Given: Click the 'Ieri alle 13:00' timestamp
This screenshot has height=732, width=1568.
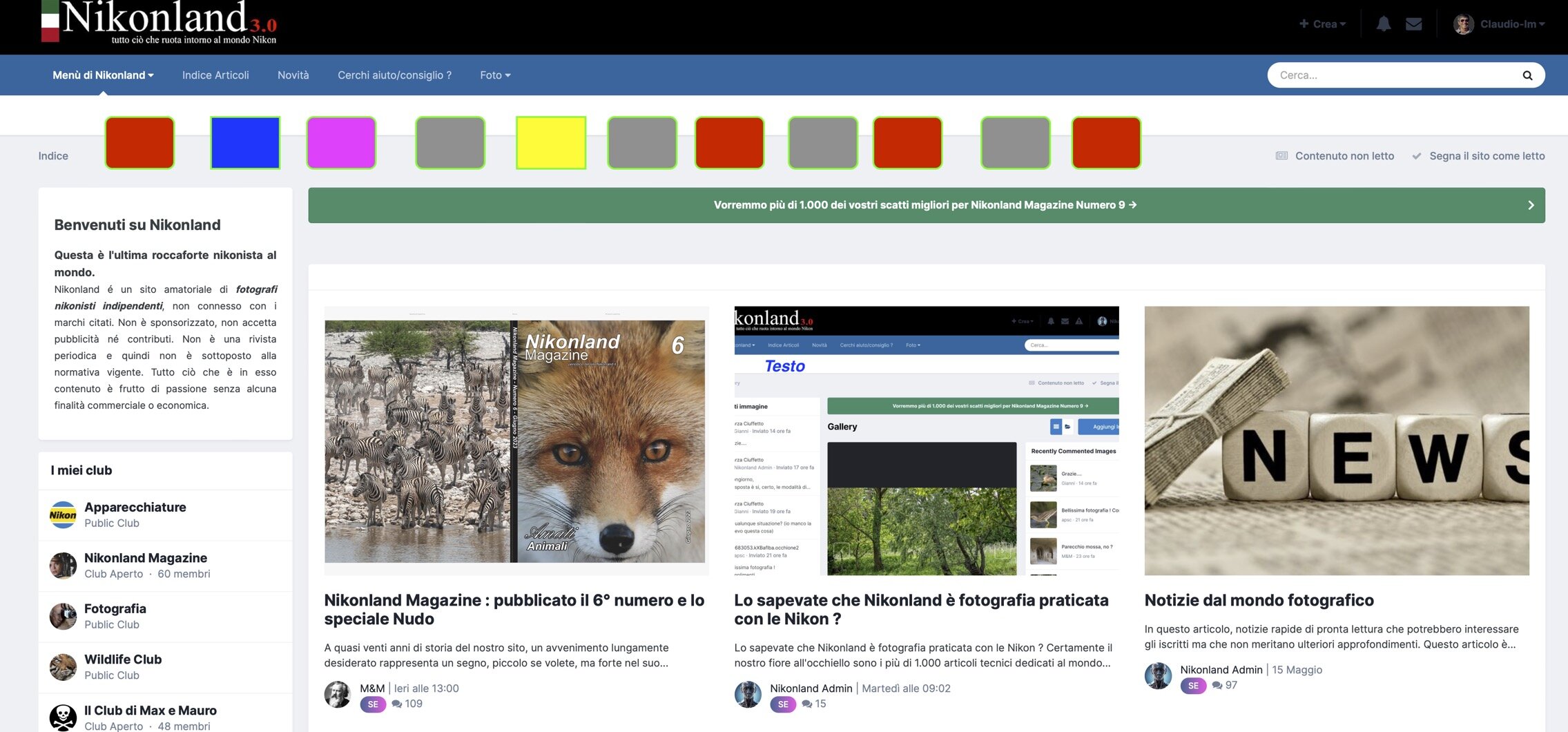Looking at the screenshot, I should (x=426, y=688).
